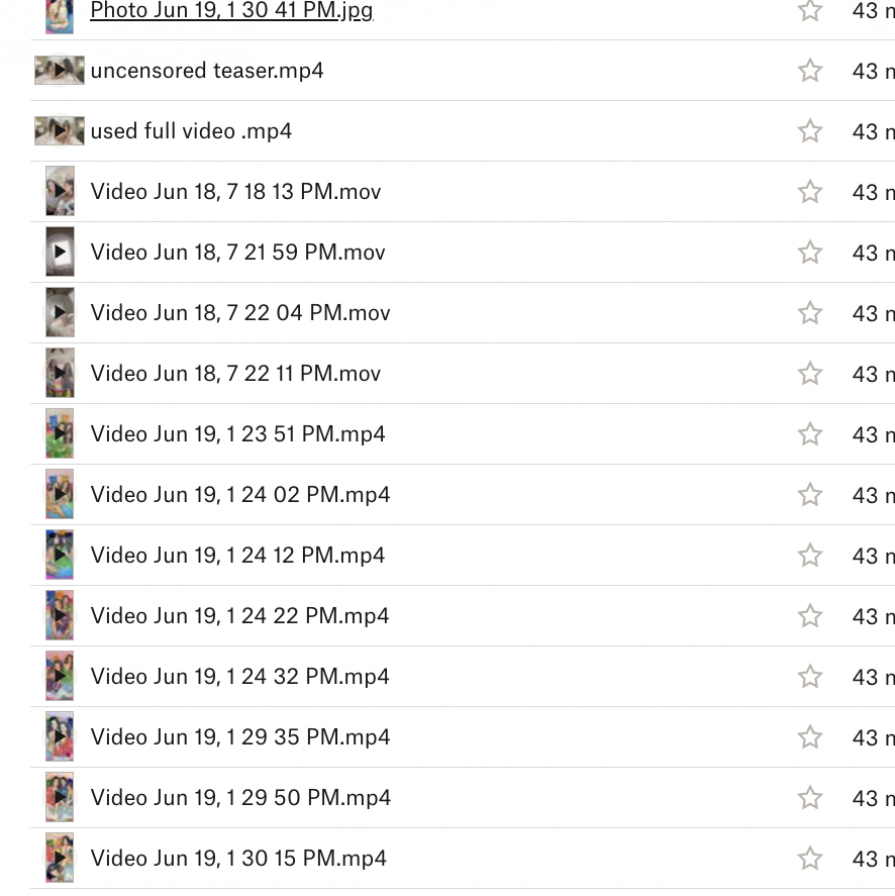Click star icon for Video Jun 18, 7 22 04 PM.mov
The height and width of the screenshot is (896, 895).
(x=810, y=313)
